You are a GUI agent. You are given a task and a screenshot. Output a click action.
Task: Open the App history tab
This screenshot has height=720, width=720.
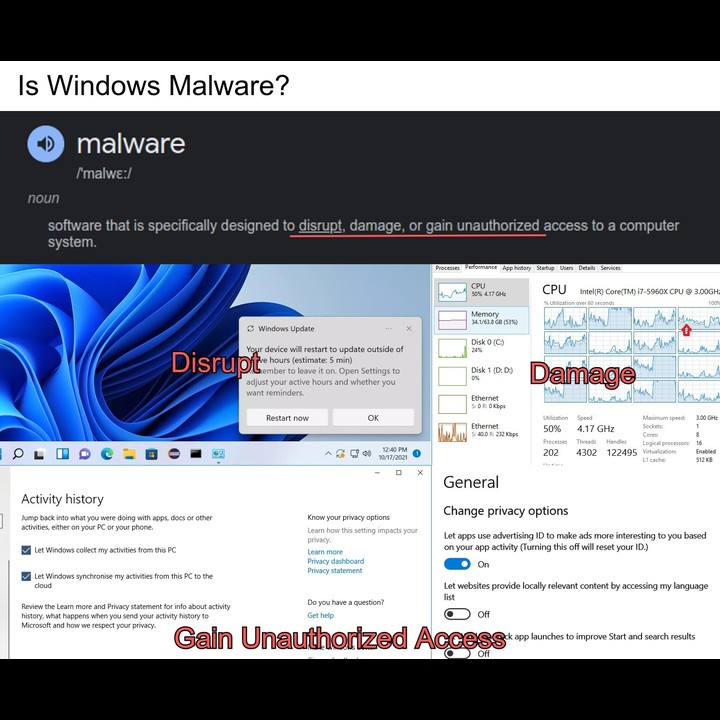pos(517,268)
